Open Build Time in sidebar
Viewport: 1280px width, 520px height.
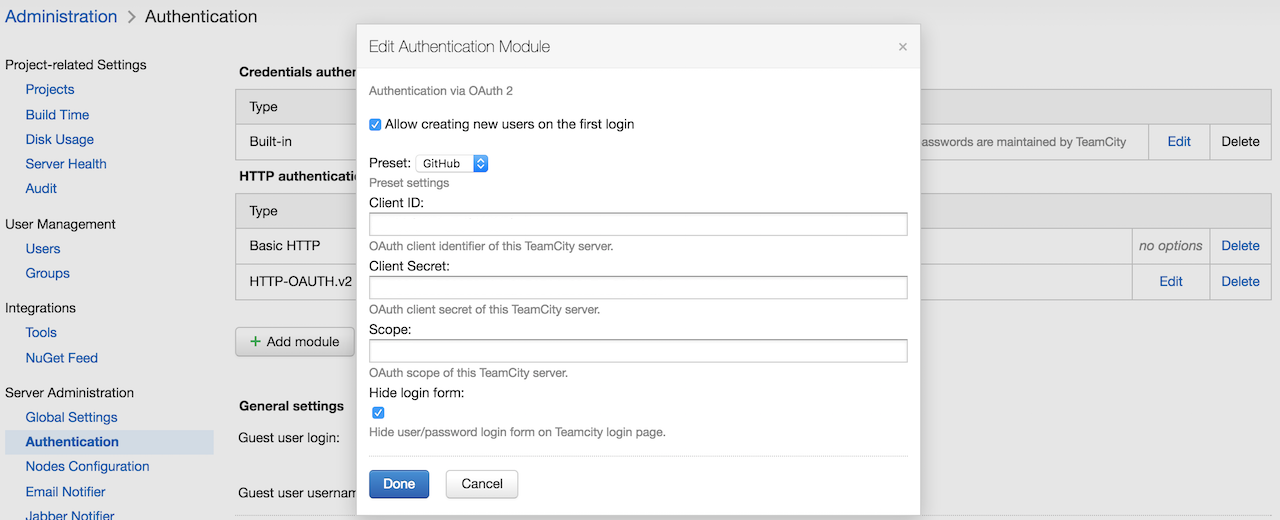point(57,115)
